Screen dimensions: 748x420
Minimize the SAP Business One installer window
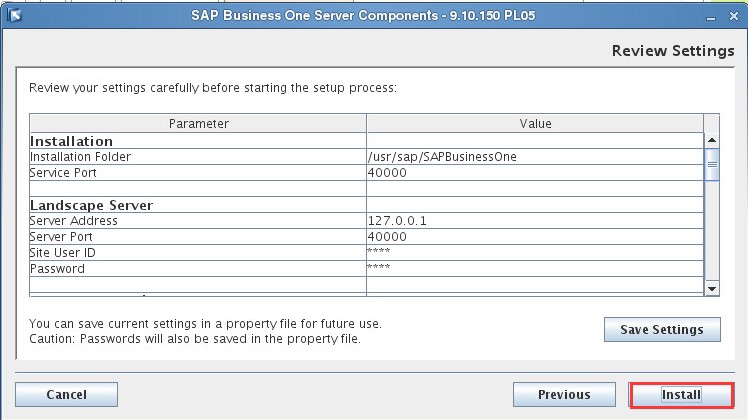pos(711,17)
